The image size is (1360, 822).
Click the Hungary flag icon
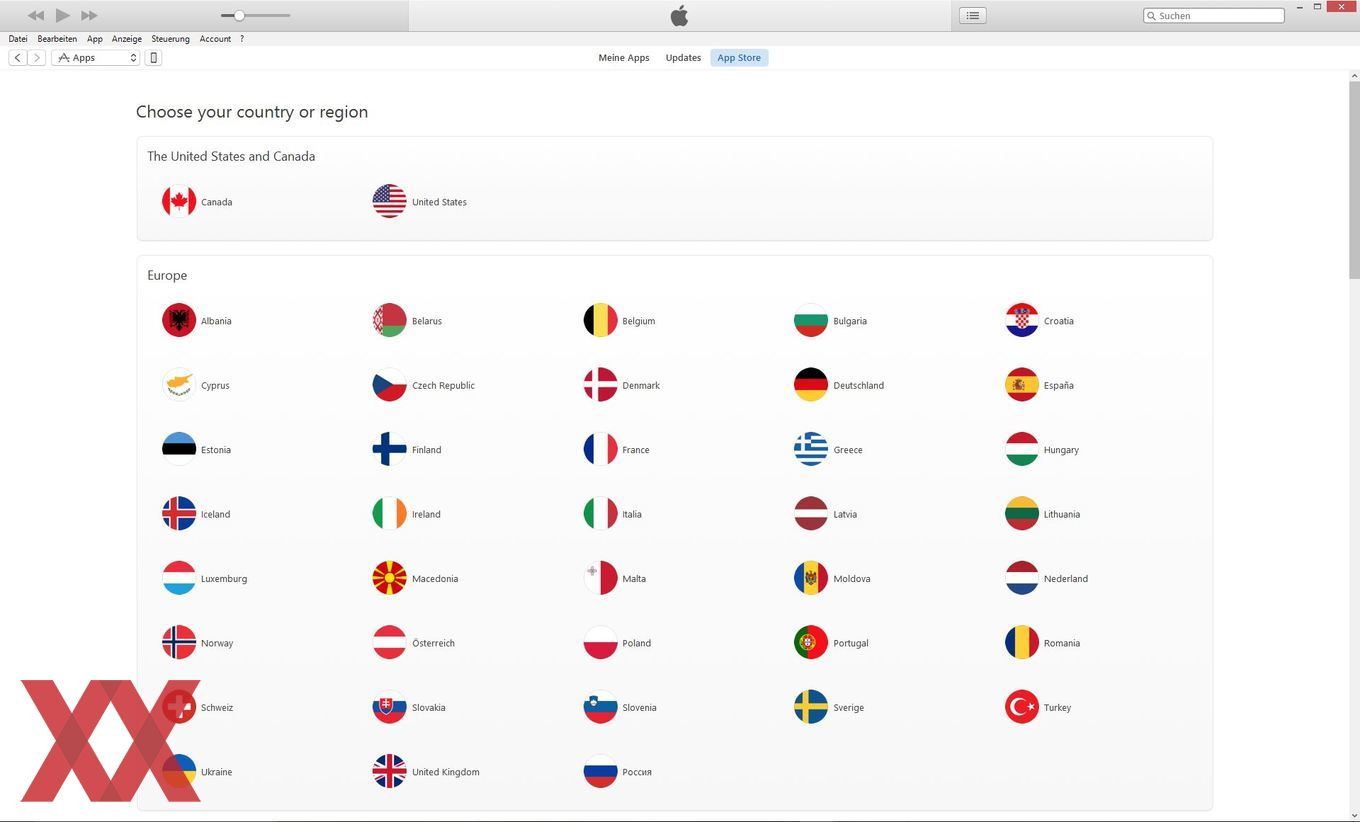coord(1022,449)
